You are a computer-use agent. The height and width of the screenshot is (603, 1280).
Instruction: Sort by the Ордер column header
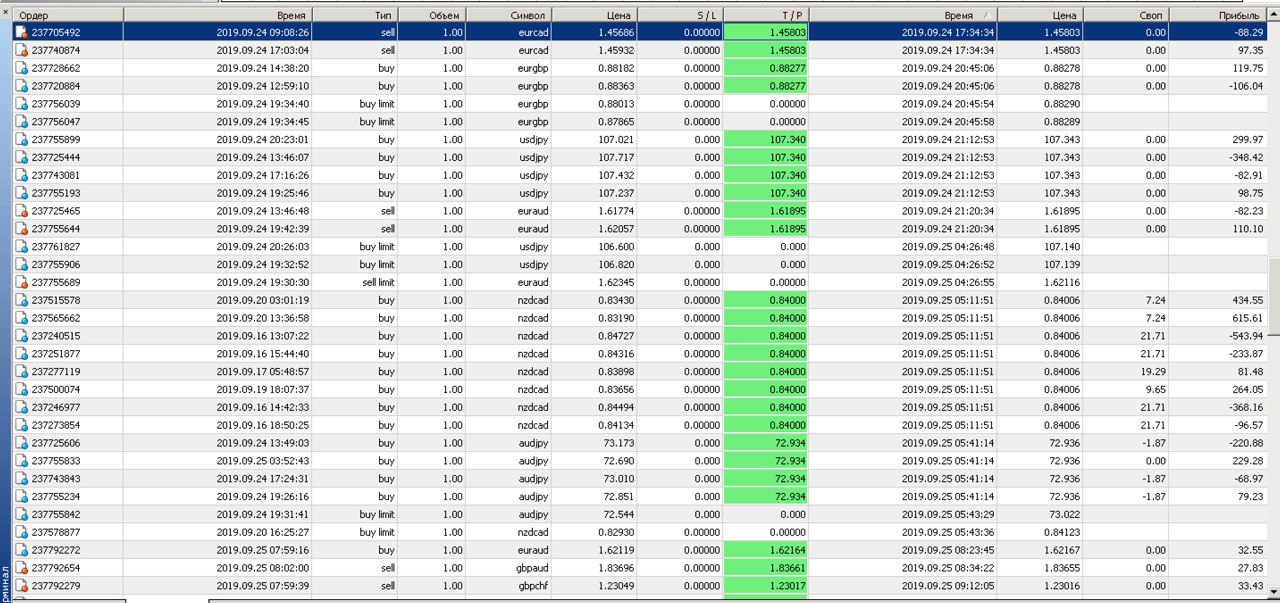[x=68, y=15]
